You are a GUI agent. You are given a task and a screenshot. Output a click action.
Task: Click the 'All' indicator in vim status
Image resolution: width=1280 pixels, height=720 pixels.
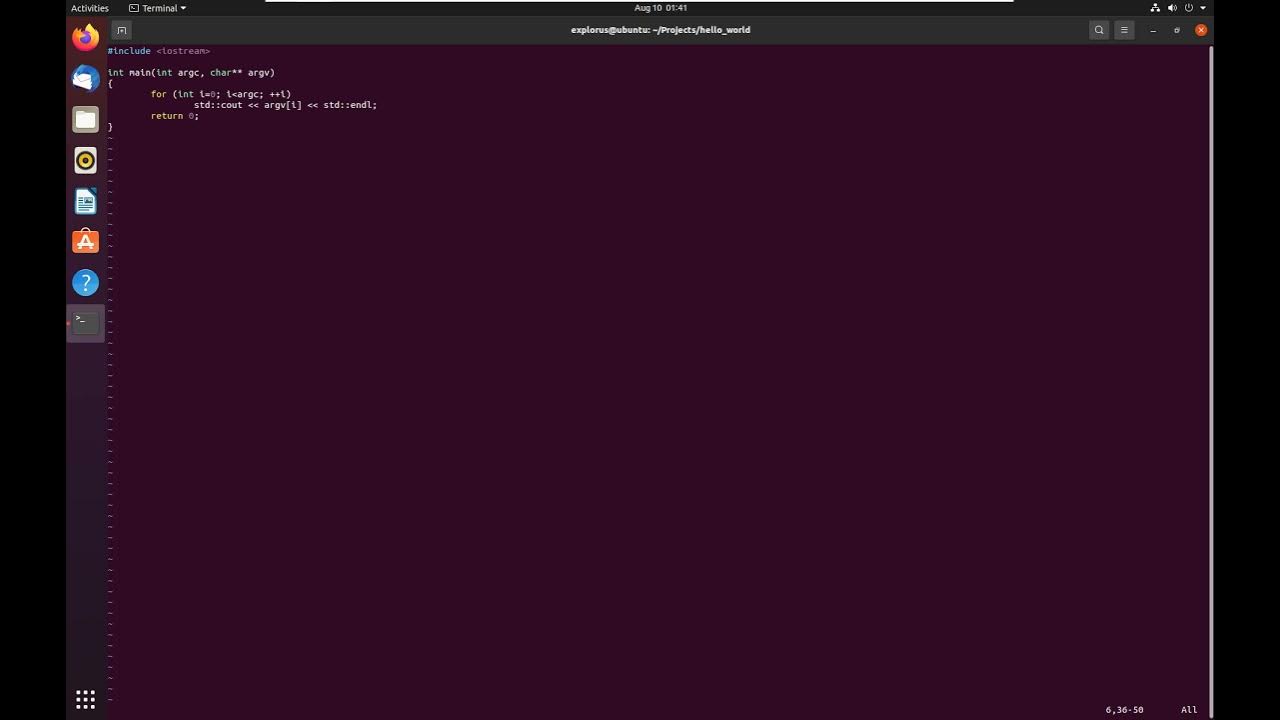[x=1189, y=710]
